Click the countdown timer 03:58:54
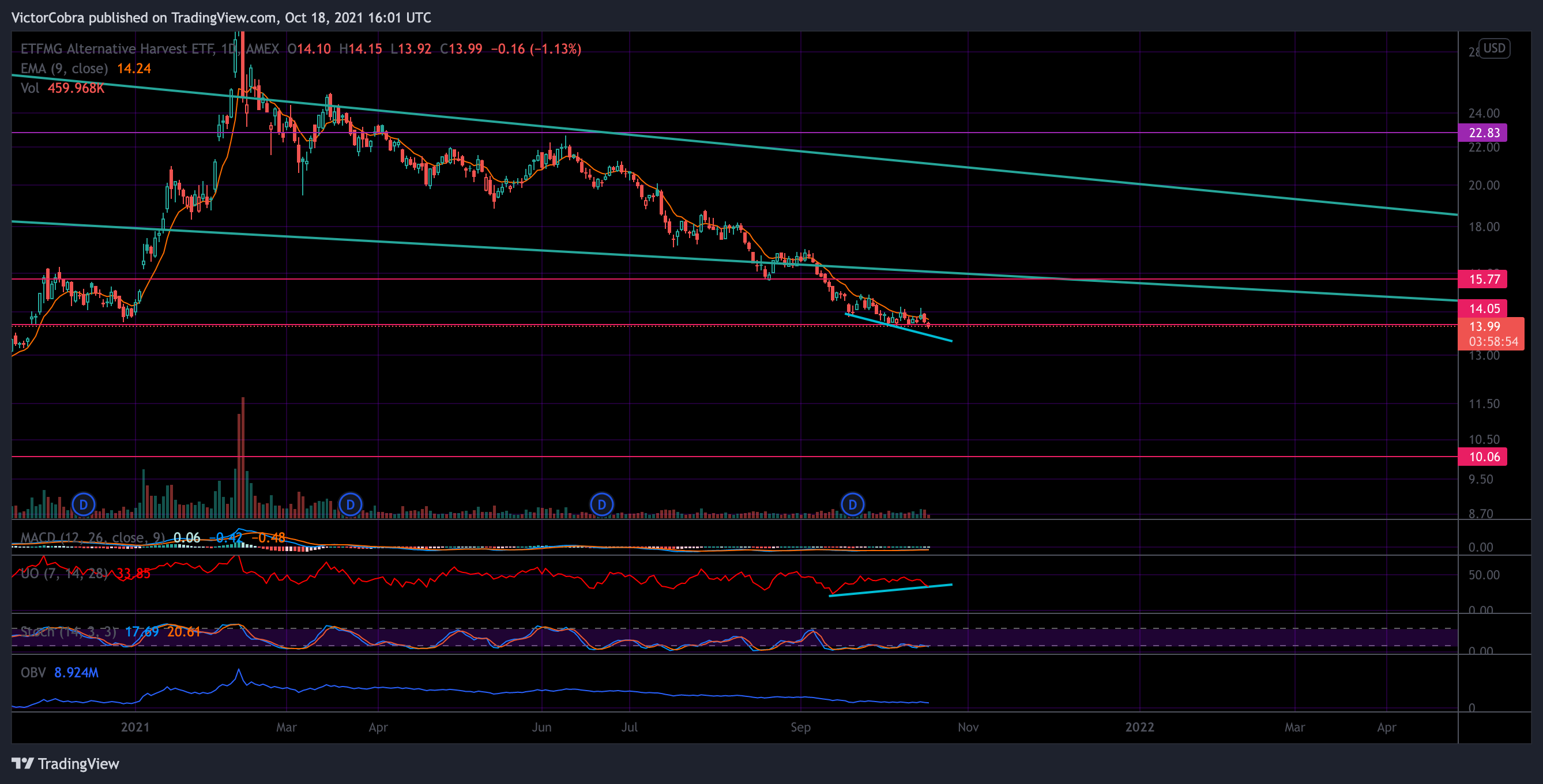 pyautogui.click(x=1493, y=342)
